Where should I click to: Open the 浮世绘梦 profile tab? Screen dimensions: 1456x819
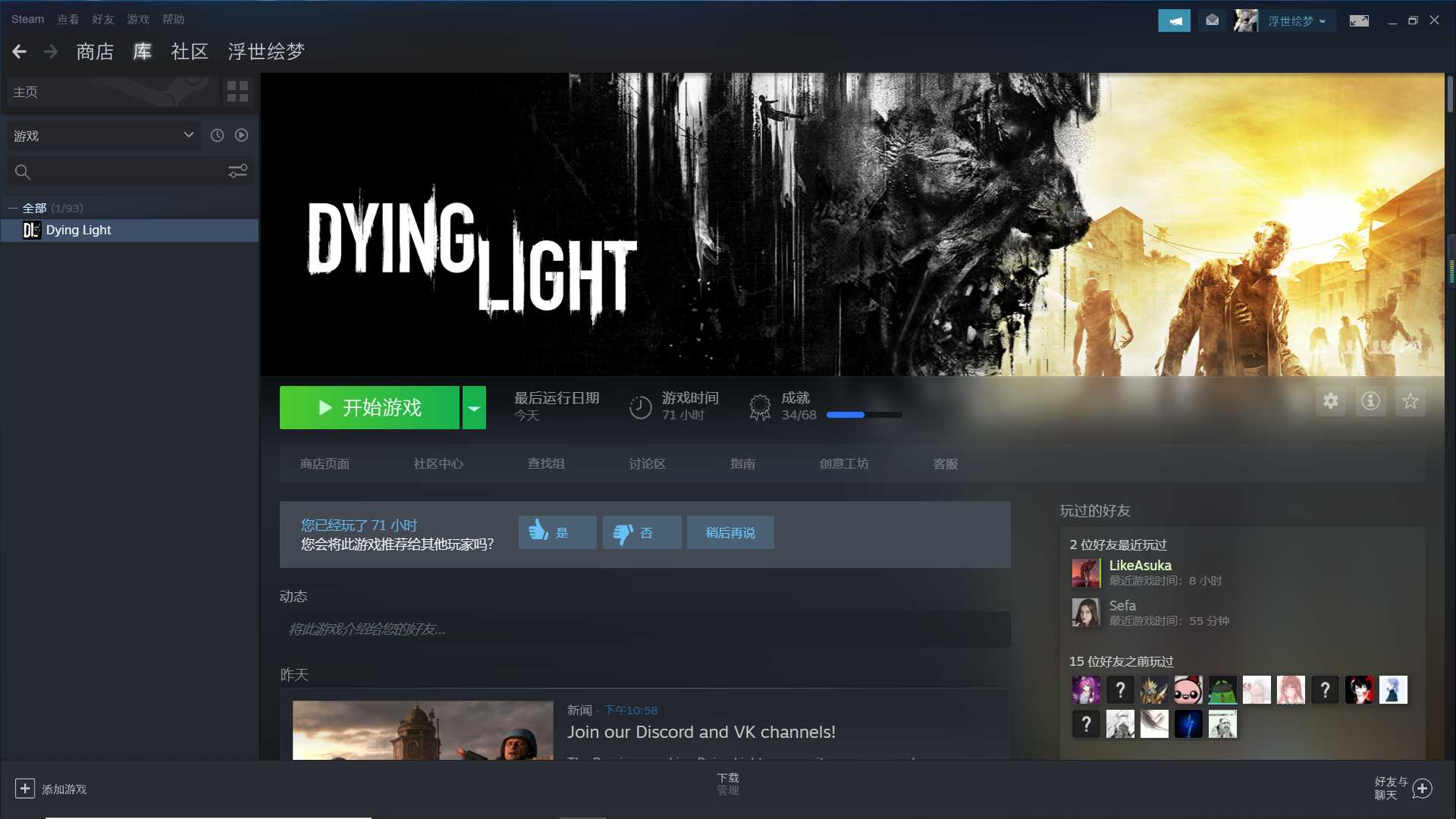[x=266, y=52]
